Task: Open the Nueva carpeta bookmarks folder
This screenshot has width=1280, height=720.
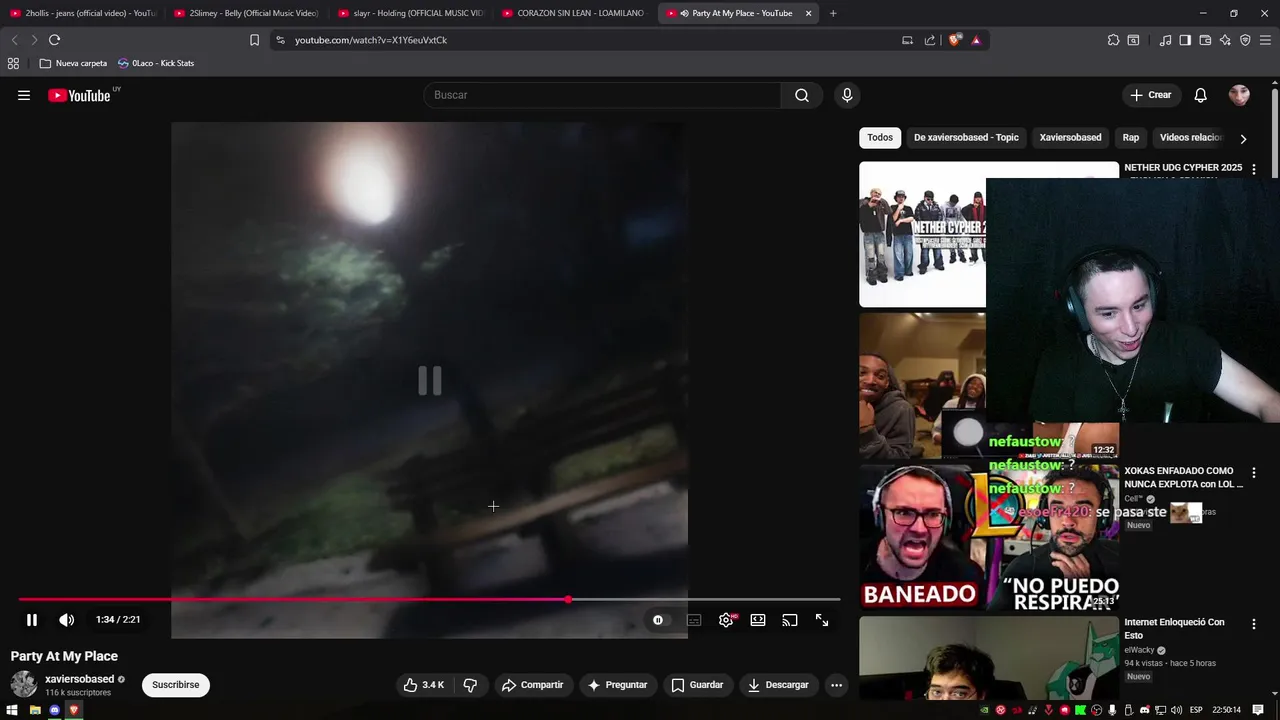Action: [x=73, y=63]
